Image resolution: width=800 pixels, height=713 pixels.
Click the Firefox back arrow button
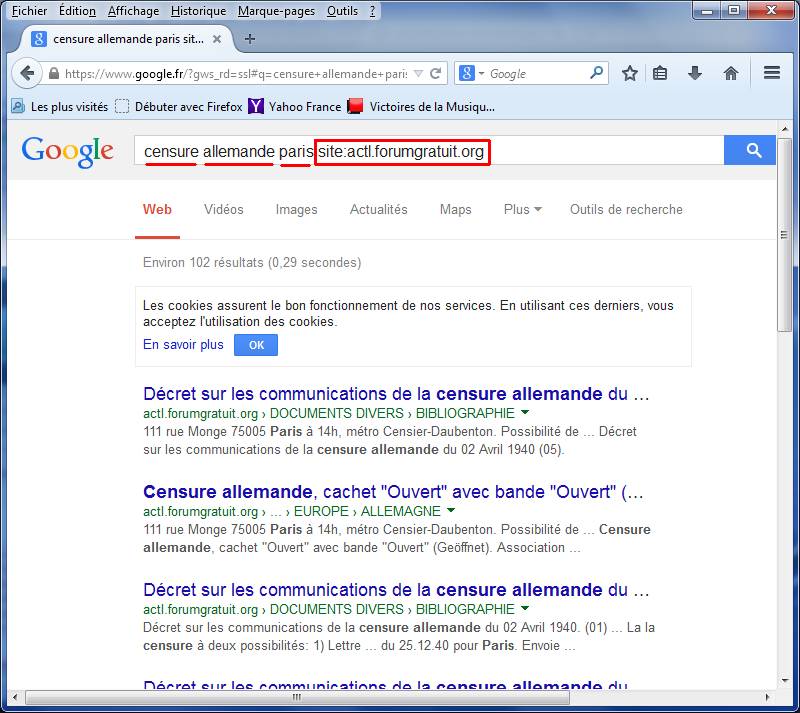coord(27,73)
